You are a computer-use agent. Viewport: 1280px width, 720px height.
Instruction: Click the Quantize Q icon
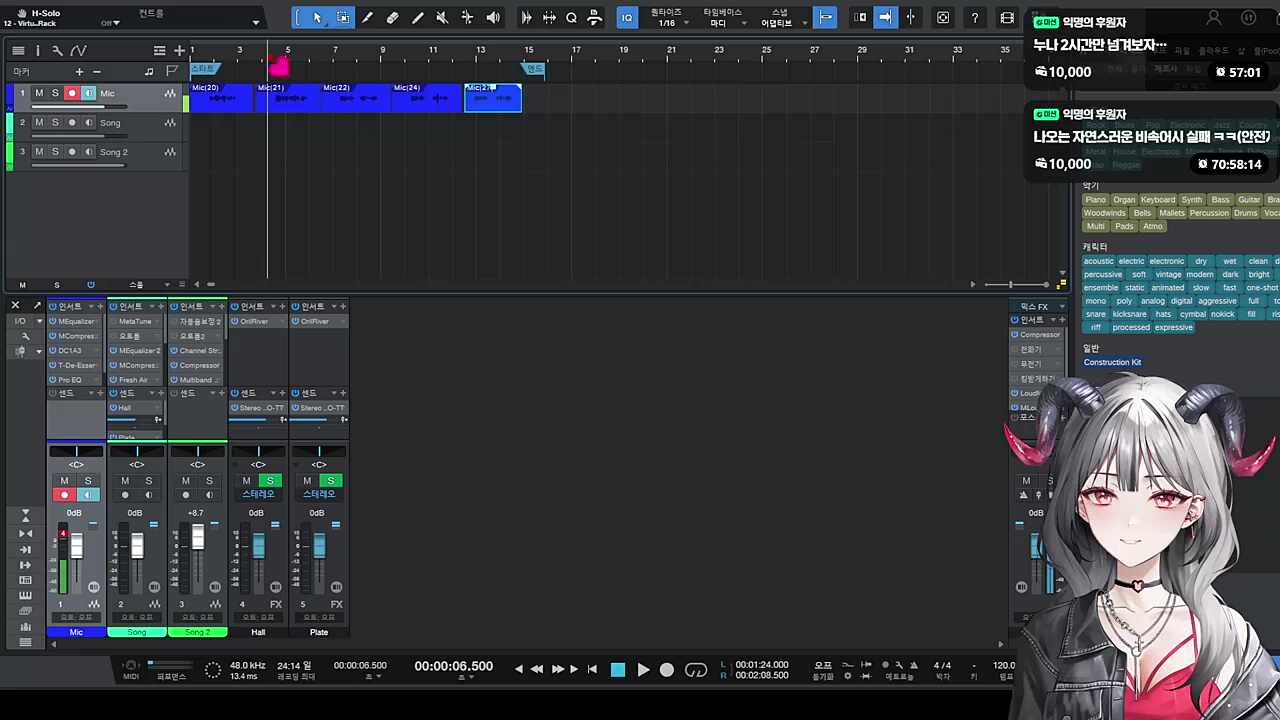coord(571,18)
